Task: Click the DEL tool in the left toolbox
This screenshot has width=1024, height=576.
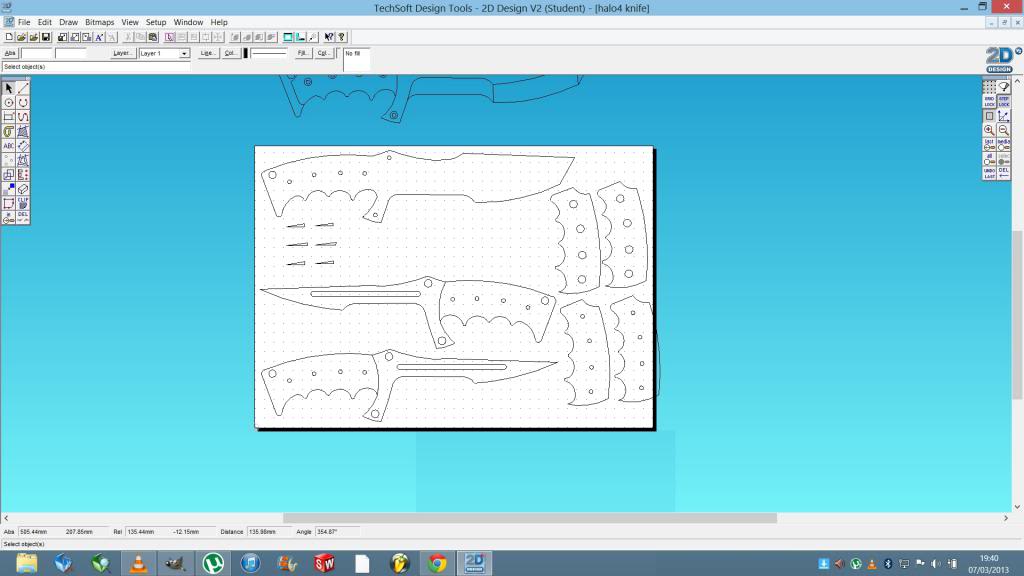Action: [23, 217]
